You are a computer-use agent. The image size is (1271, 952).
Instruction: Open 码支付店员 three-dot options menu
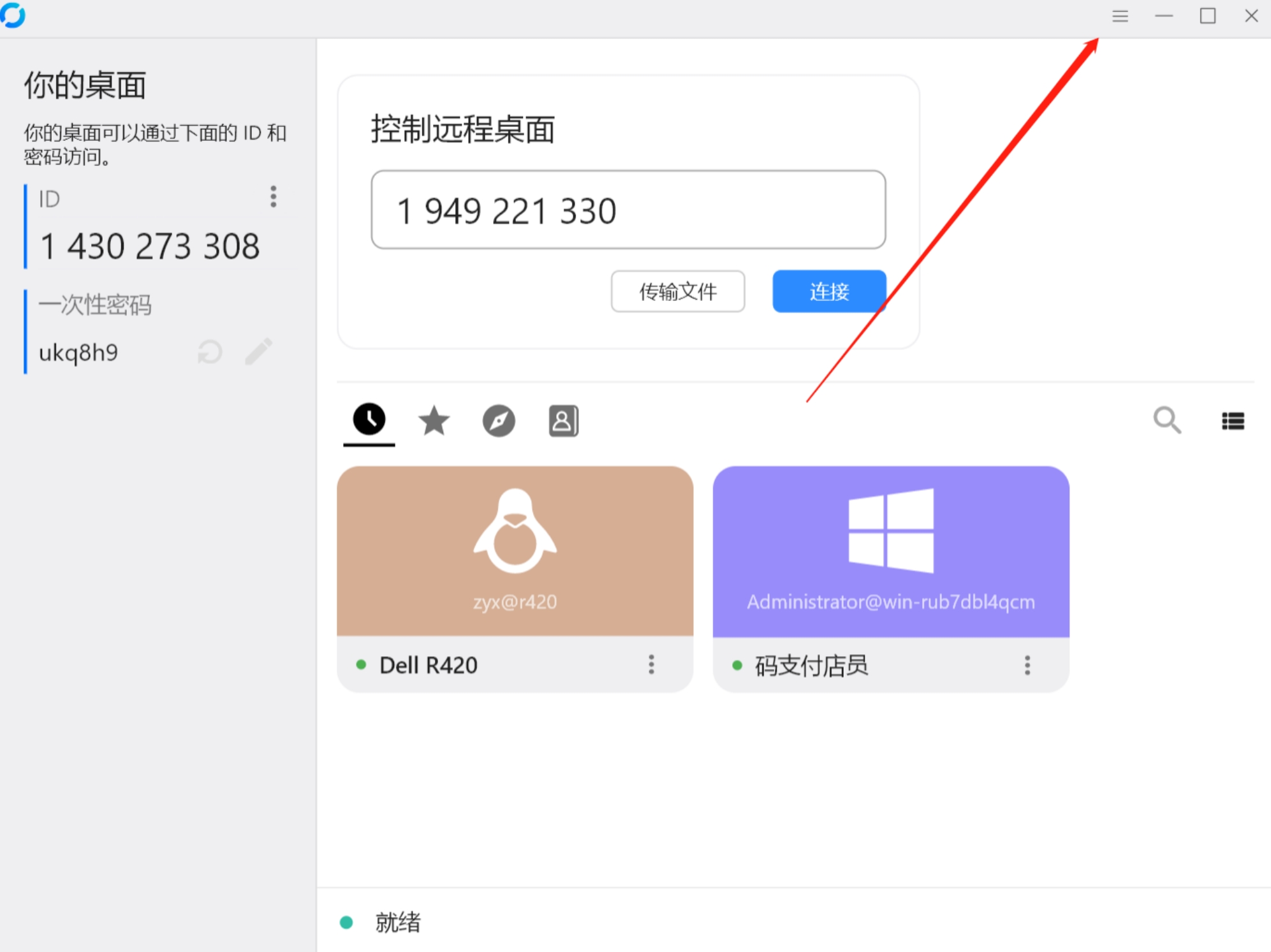click(1027, 665)
